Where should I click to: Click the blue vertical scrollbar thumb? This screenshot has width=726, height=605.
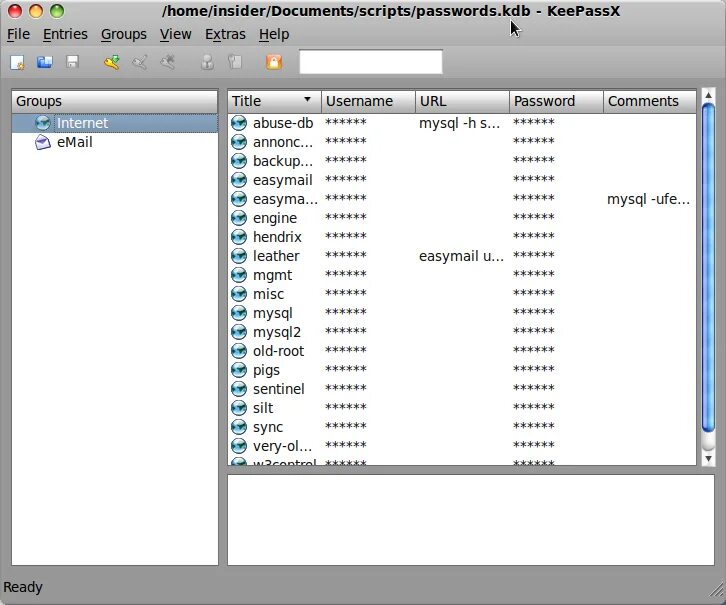click(x=708, y=268)
